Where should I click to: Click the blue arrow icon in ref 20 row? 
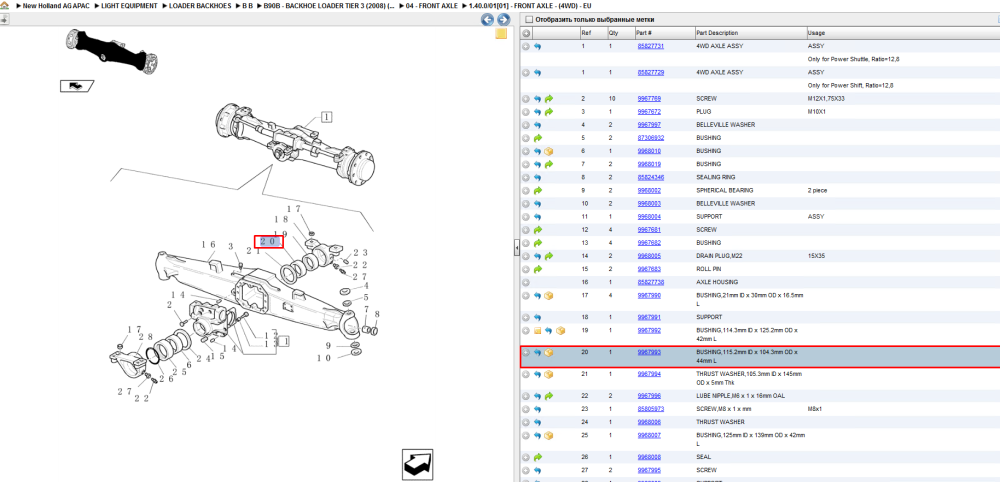click(x=537, y=353)
